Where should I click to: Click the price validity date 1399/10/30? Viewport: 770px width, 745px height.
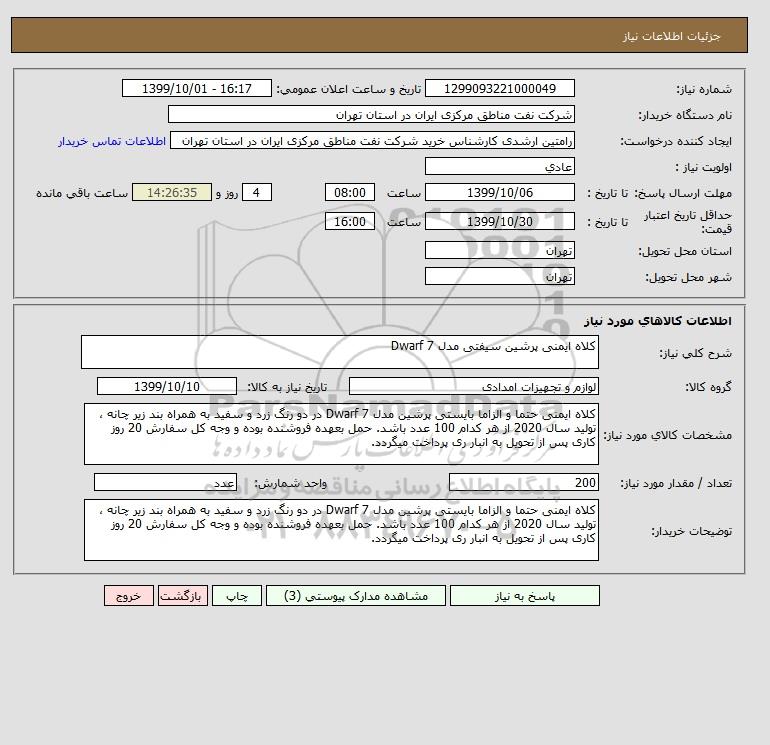pyautogui.click(x=499, y=221)
